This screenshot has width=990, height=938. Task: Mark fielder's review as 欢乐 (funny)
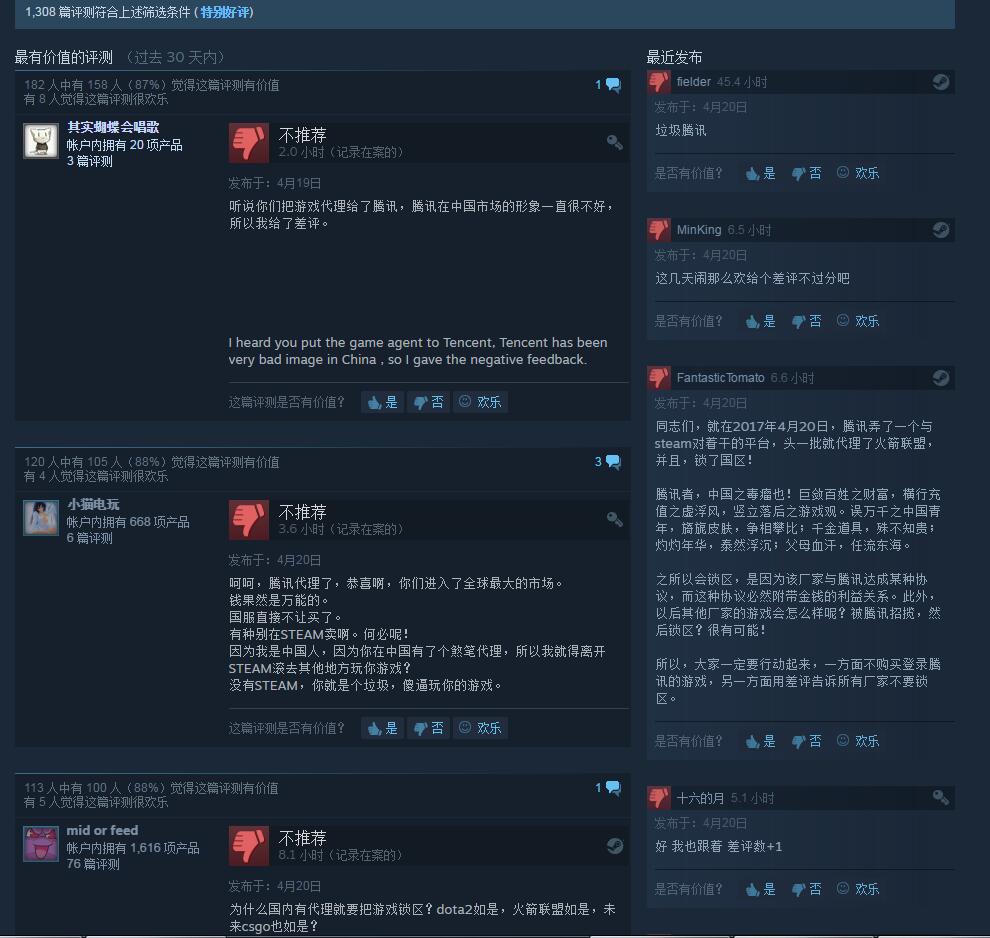click(857, 173)
